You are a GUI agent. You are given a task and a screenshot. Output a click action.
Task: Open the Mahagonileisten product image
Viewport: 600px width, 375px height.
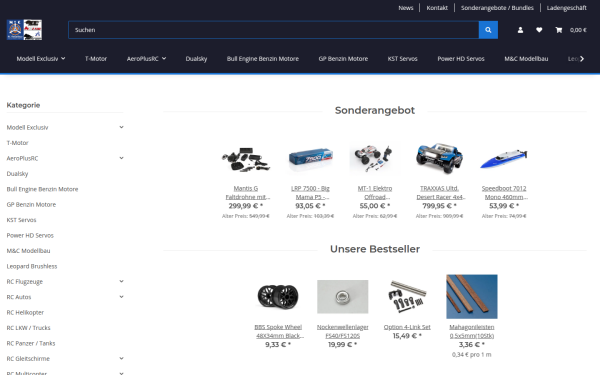click(x=472, y=297)
